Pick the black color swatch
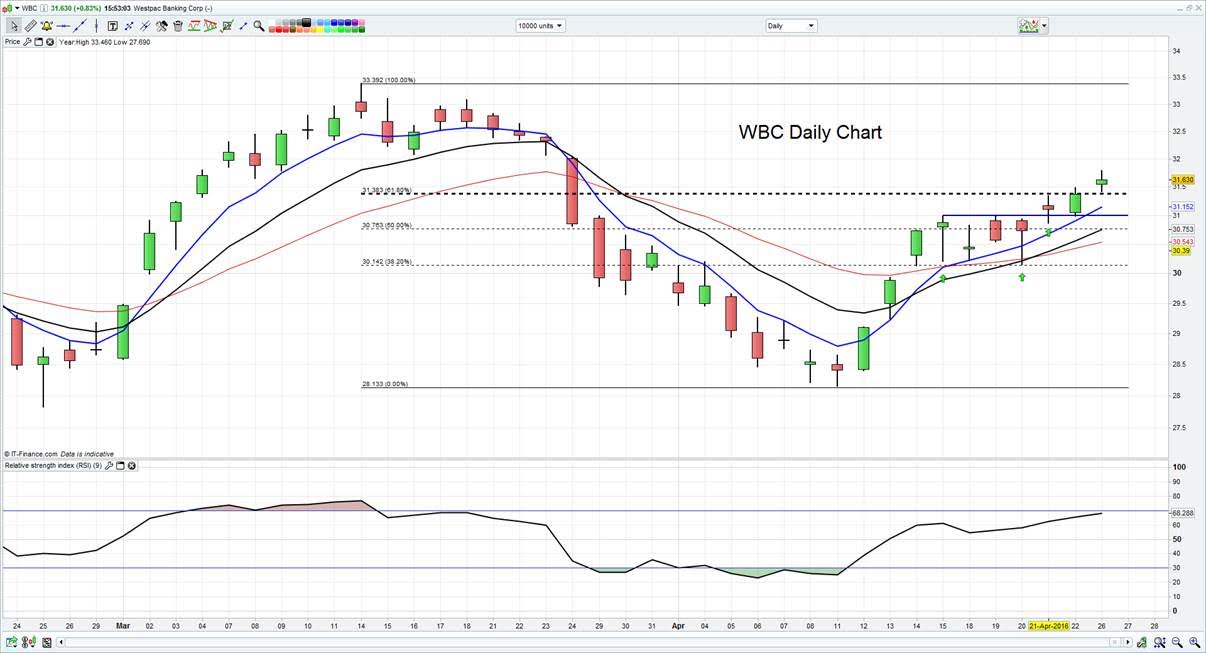This screenshot has height=653, width=1206. tap(307, 22)
